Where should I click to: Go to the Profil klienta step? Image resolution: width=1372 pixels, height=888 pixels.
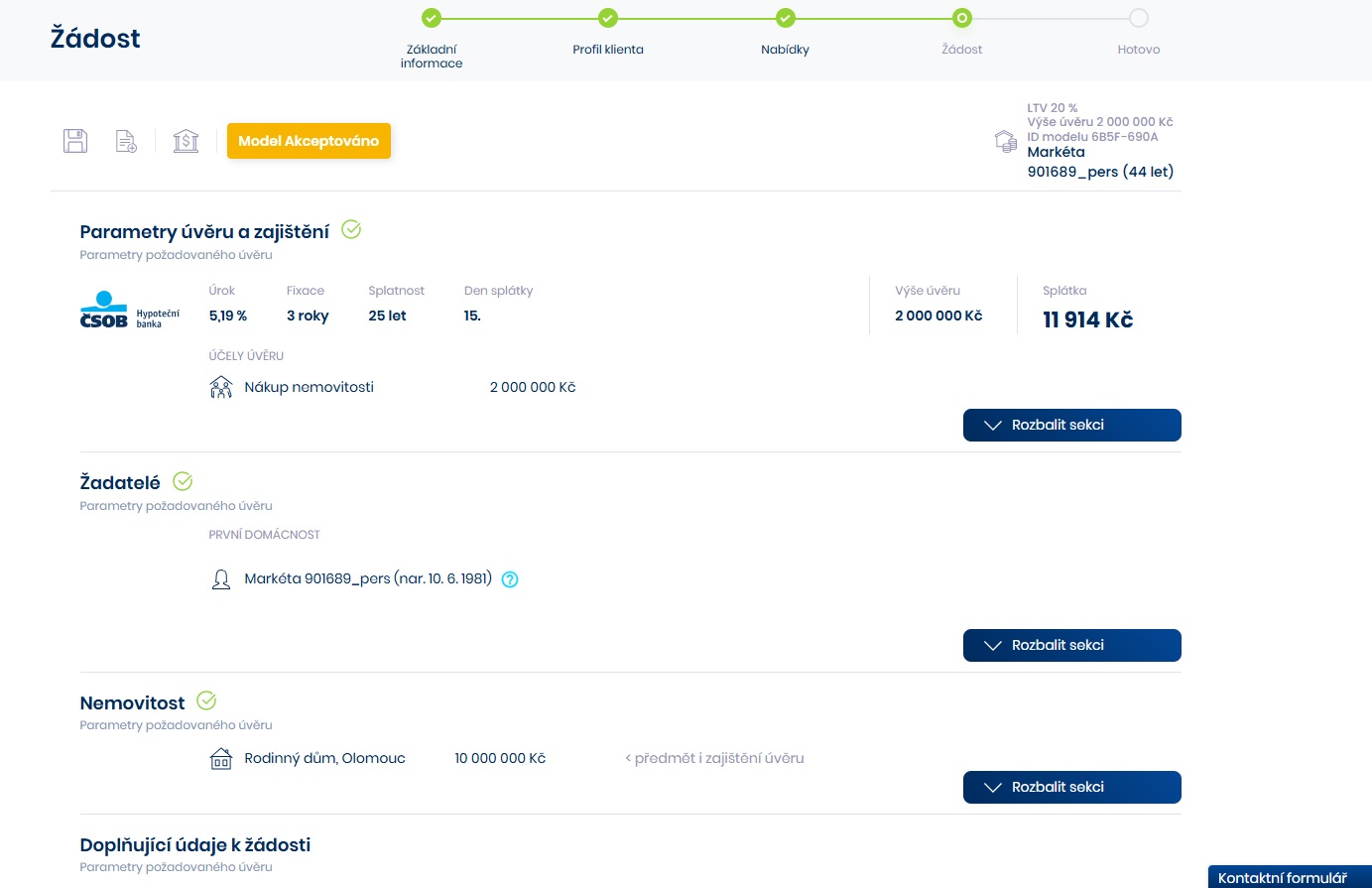(608, 19)
